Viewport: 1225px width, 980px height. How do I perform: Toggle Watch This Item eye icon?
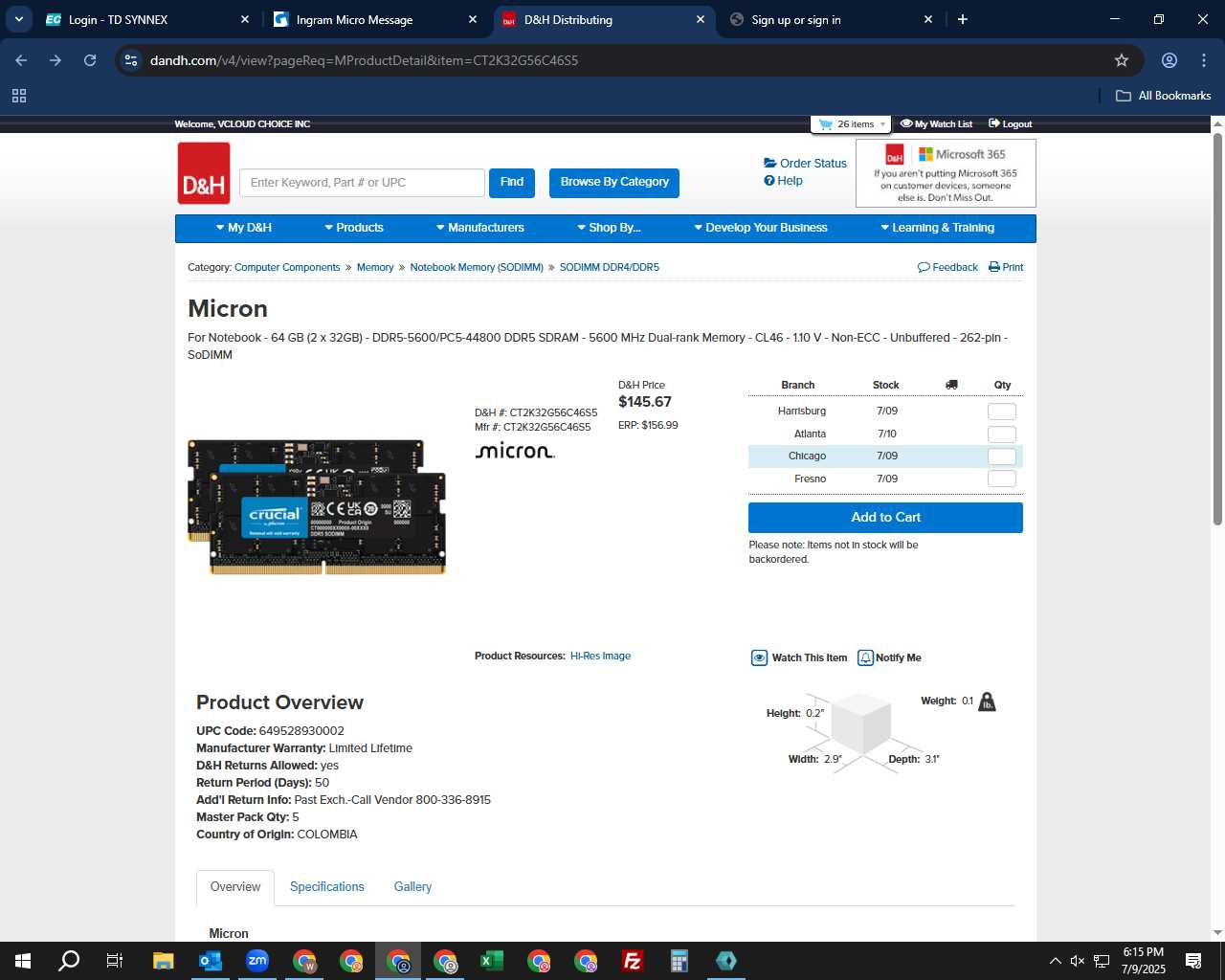tap(759, 658)
